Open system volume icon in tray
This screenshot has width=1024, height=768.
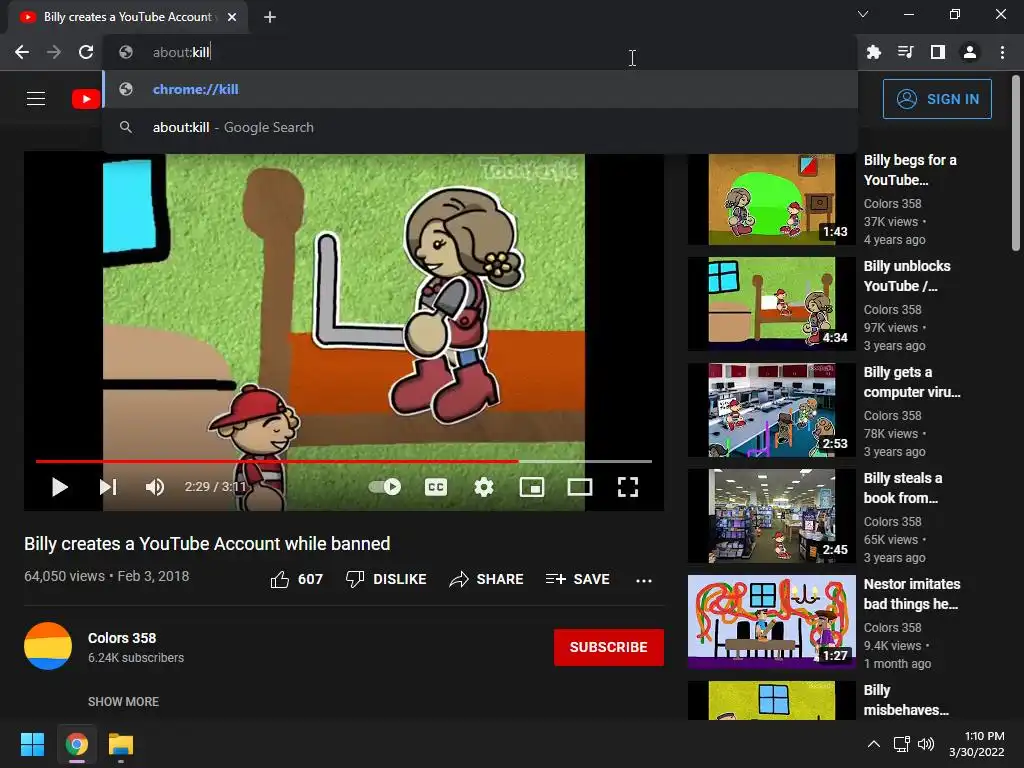click(x=926, y=744)
